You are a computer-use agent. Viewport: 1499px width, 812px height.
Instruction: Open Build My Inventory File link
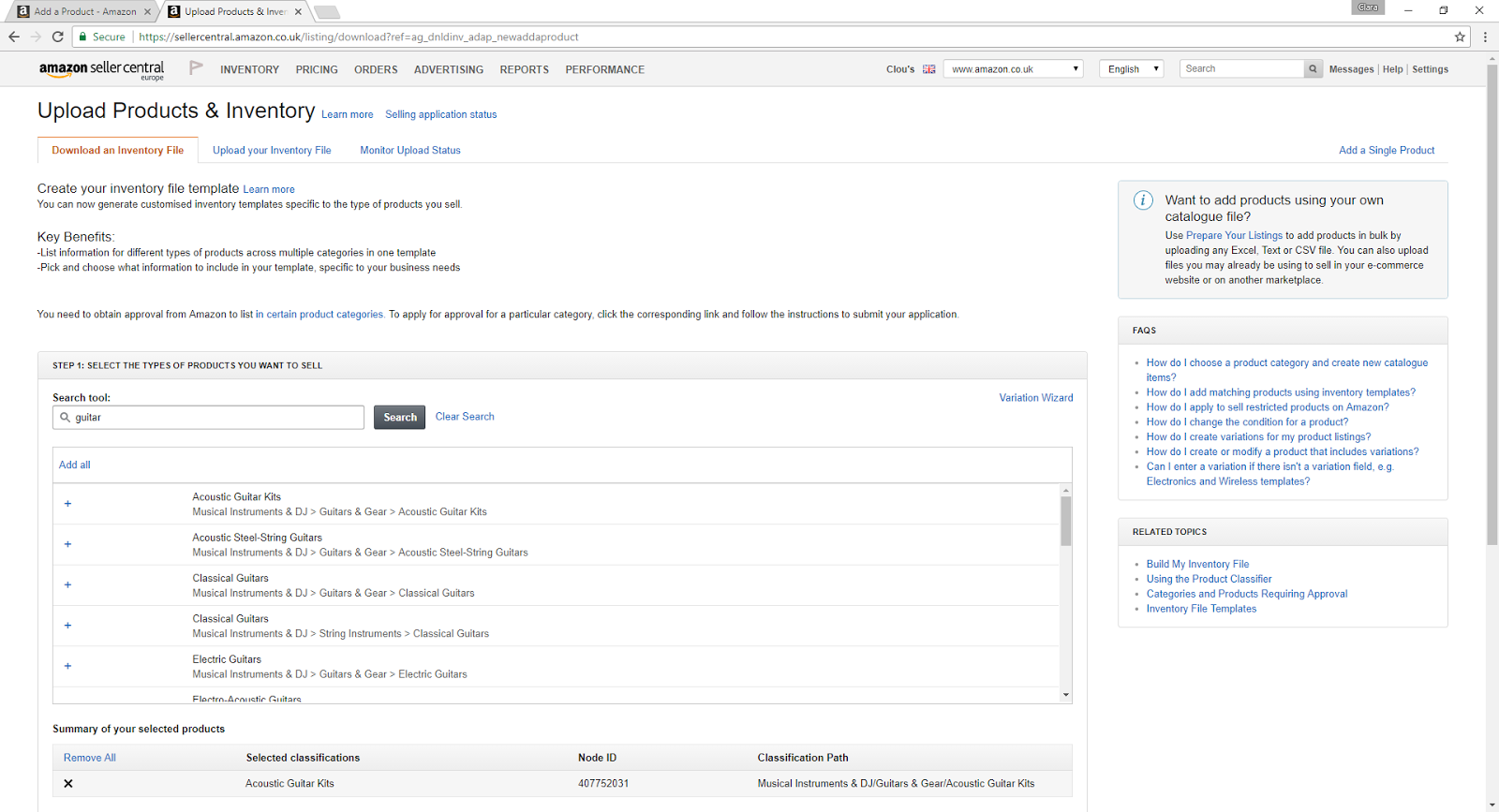click(1197, 565)
